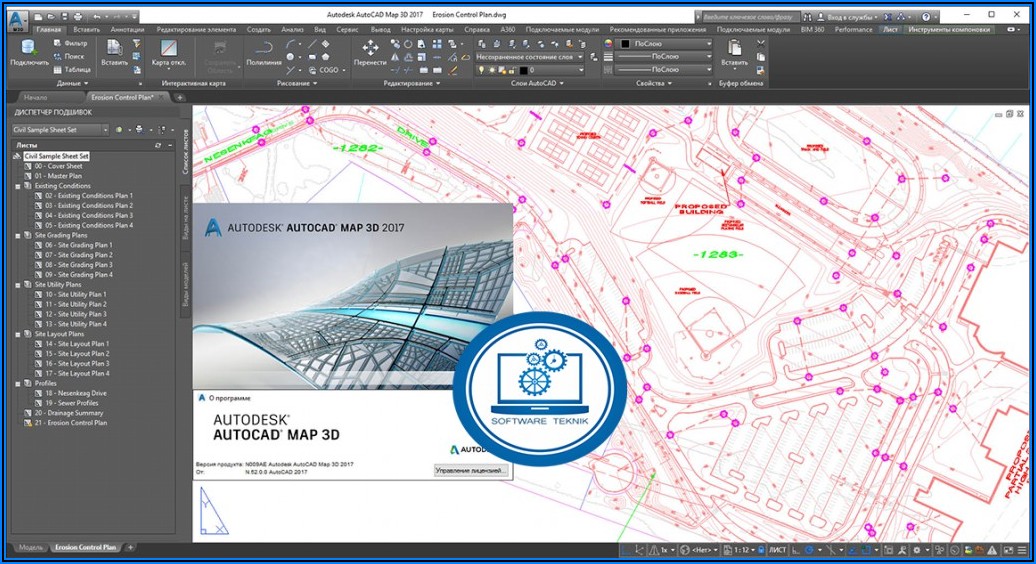1036x564 pixels.
Task: Click the help question mark icon
Action: click(x=926, y=17)
